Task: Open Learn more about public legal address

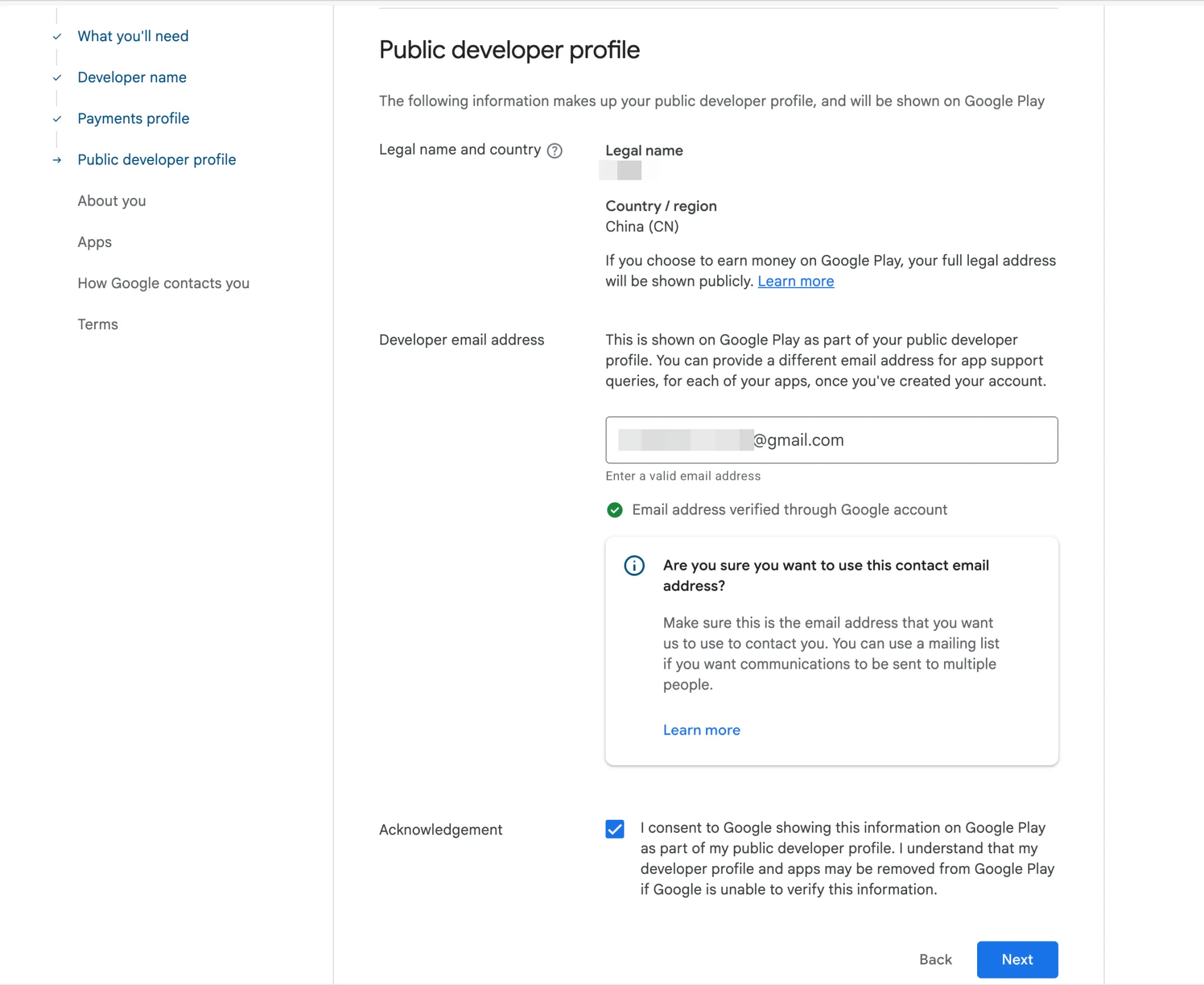Action: click(795, 281)
